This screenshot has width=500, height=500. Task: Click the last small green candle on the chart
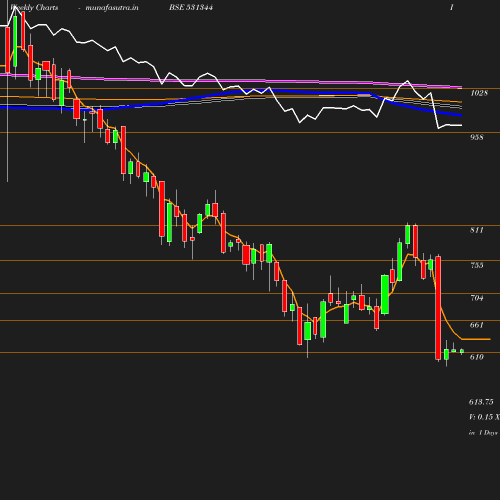462,351
